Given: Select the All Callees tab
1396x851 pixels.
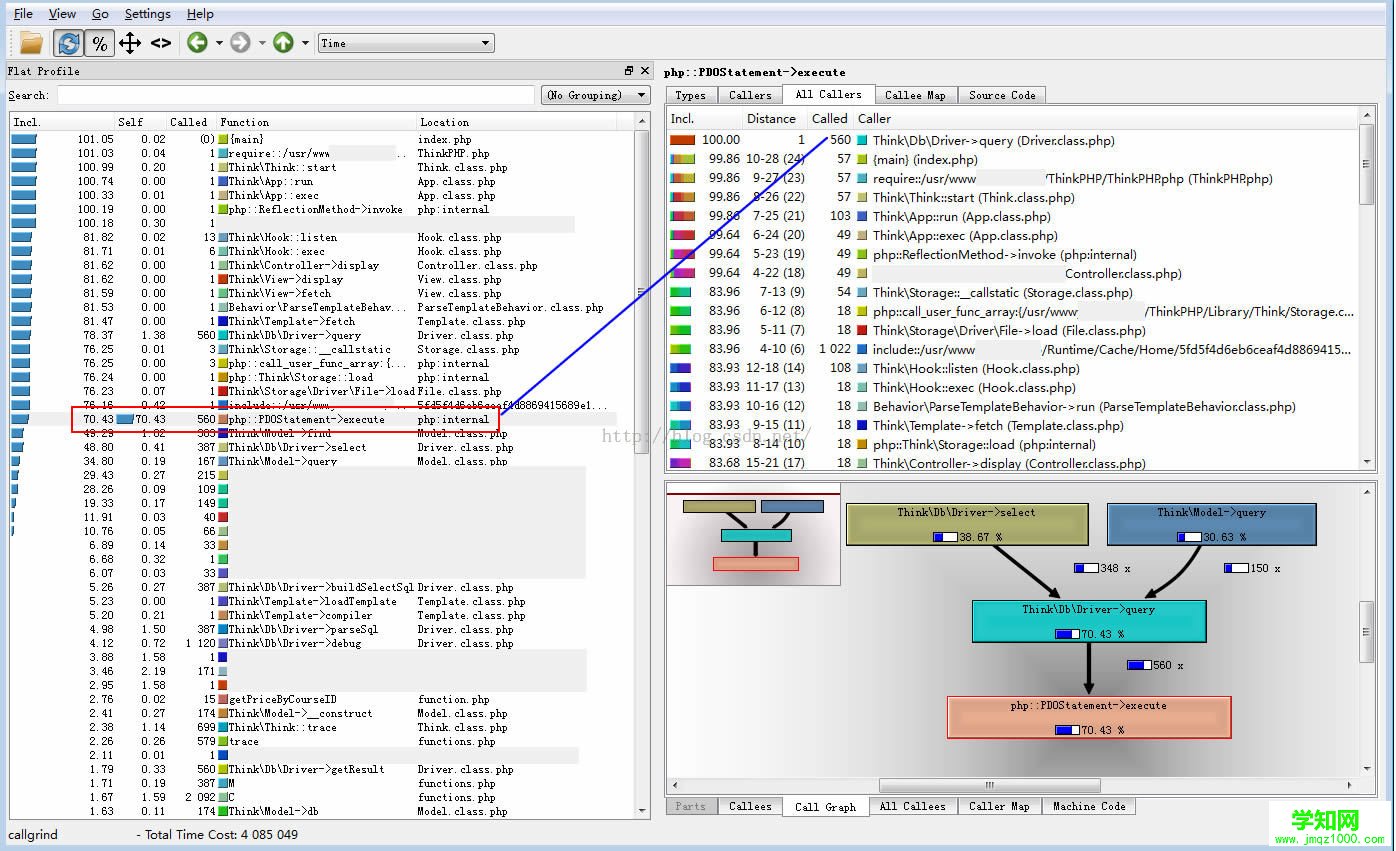Looking at the screenshot, I should pyautogui.click(x=912, y=806).
